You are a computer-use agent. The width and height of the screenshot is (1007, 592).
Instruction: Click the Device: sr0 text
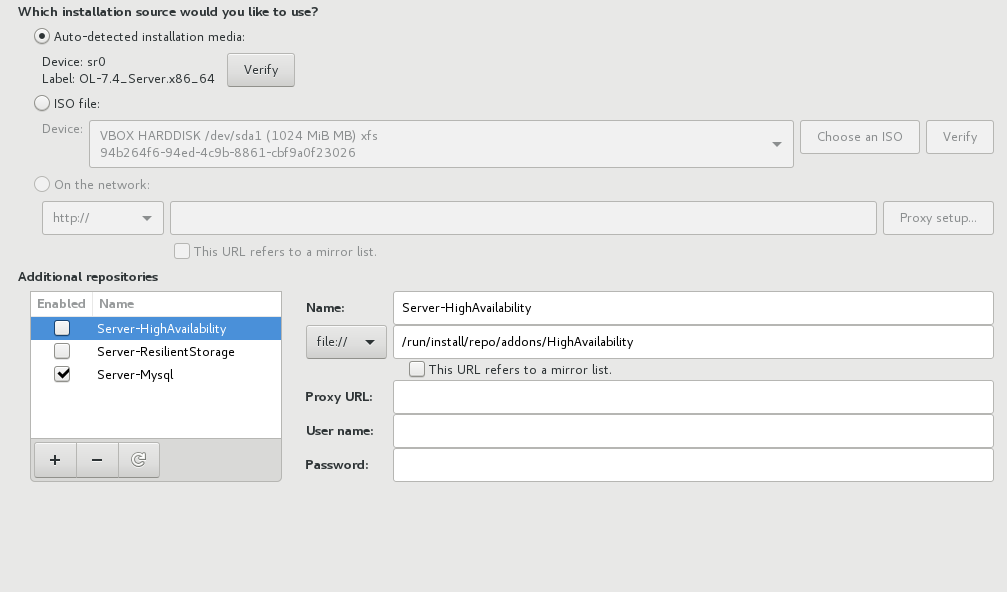click(x=74, y=62)
